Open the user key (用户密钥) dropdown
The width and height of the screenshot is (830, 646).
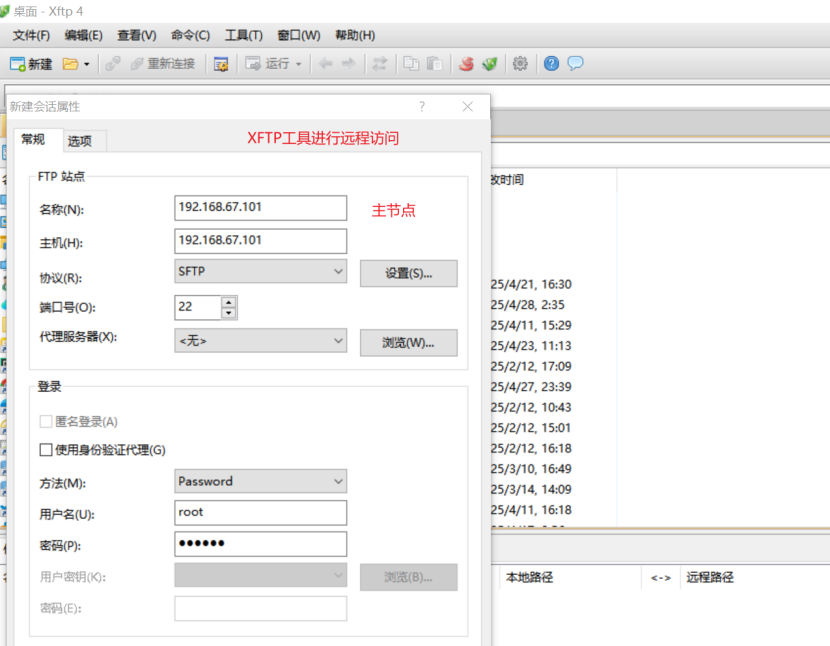pos(260,575)
